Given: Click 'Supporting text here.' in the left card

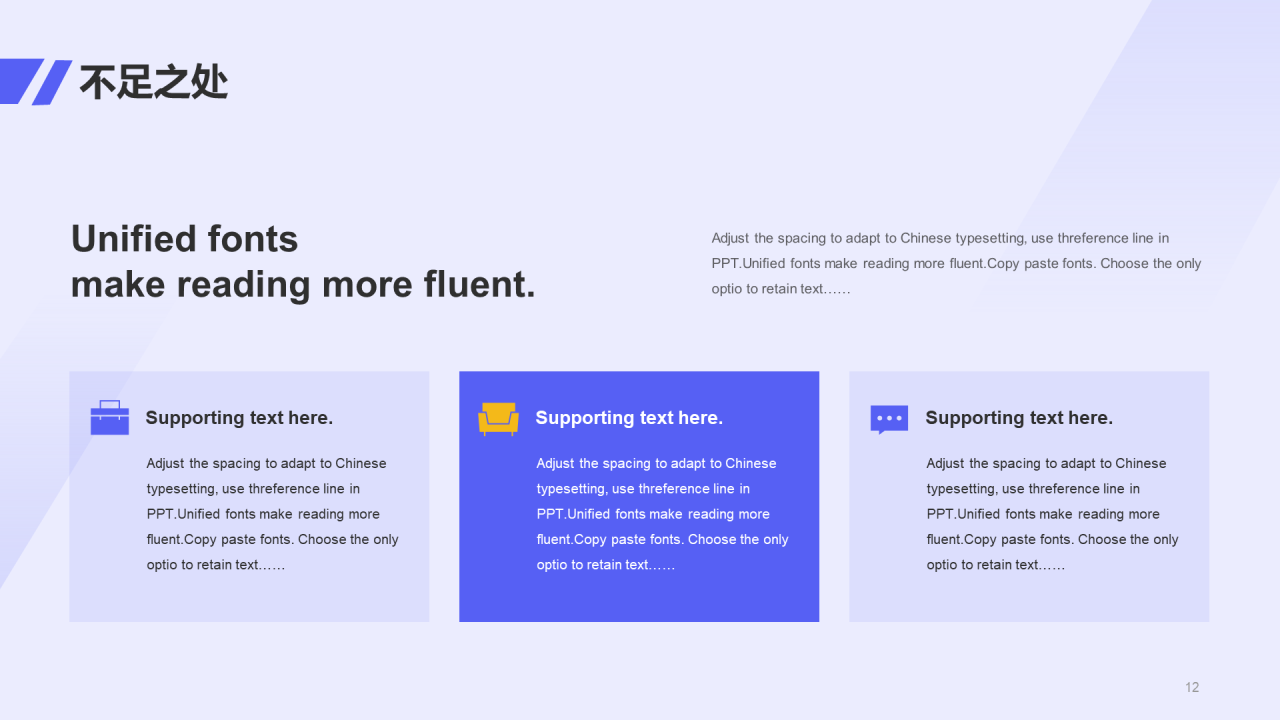Looking at the screenshot, I should click(x=239, y=418).
